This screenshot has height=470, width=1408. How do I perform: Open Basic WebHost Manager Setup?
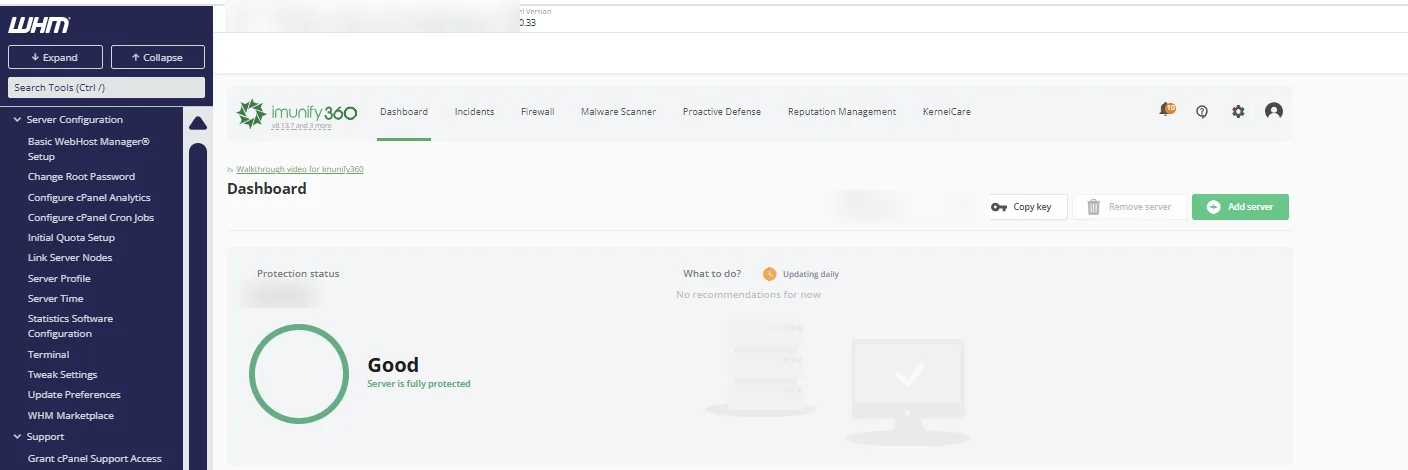pos(88,149)
